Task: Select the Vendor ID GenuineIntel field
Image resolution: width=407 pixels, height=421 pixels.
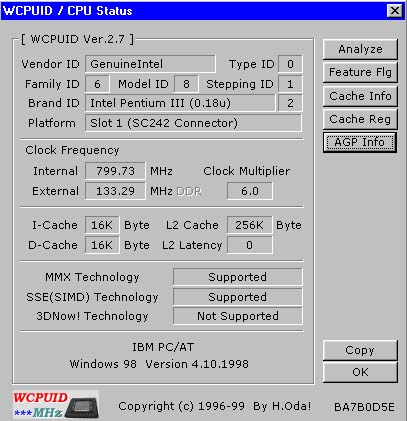Action: click(x=150, y=64)
